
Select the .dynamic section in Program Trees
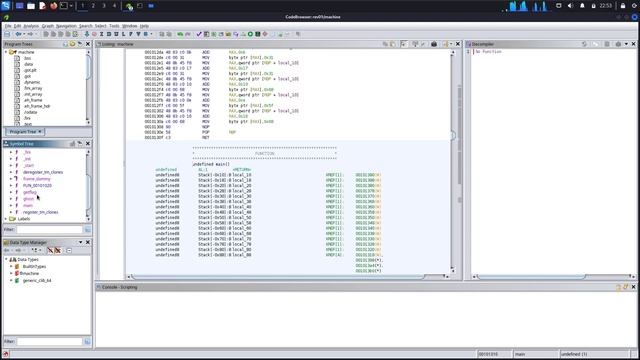[x=32, y=82]
